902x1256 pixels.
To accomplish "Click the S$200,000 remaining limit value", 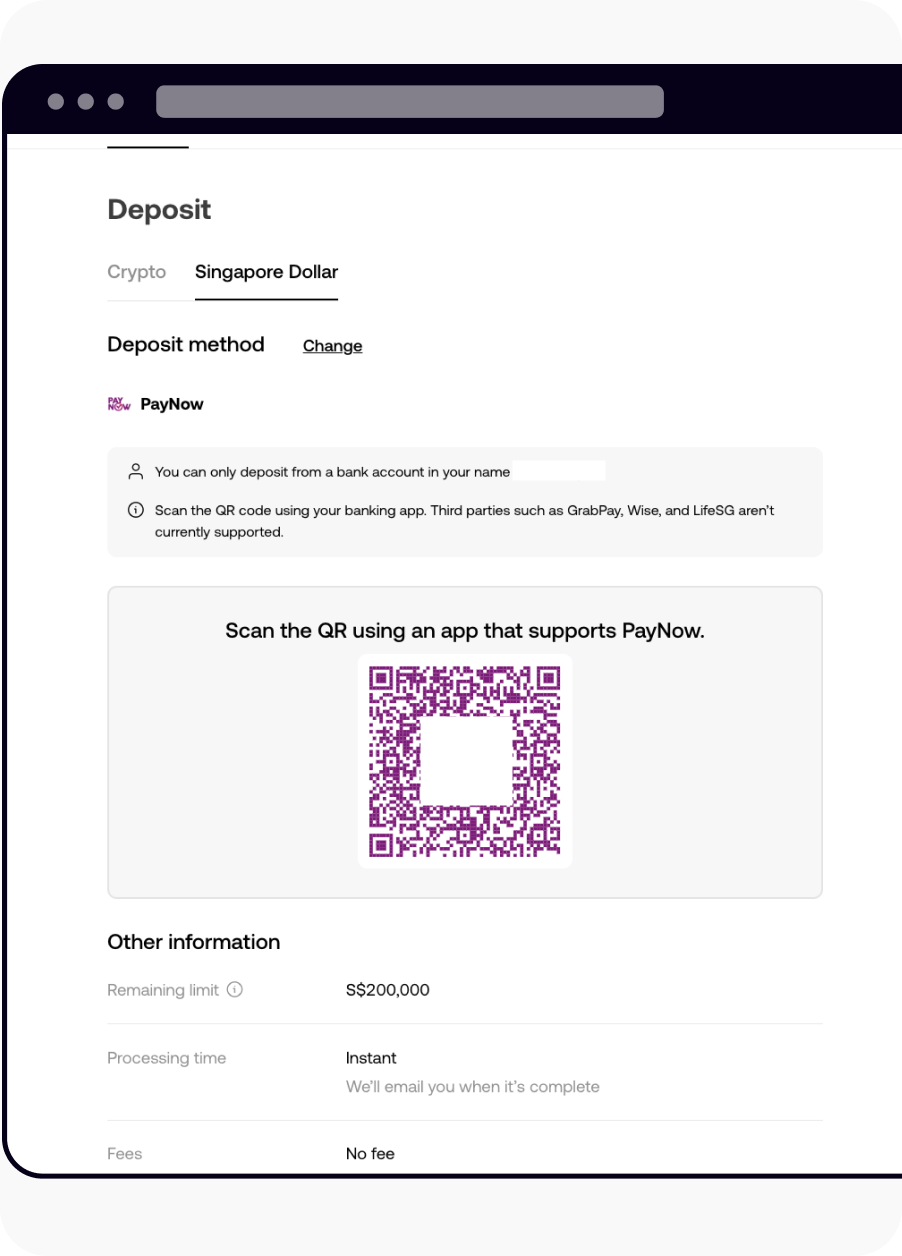I will 388,990.
